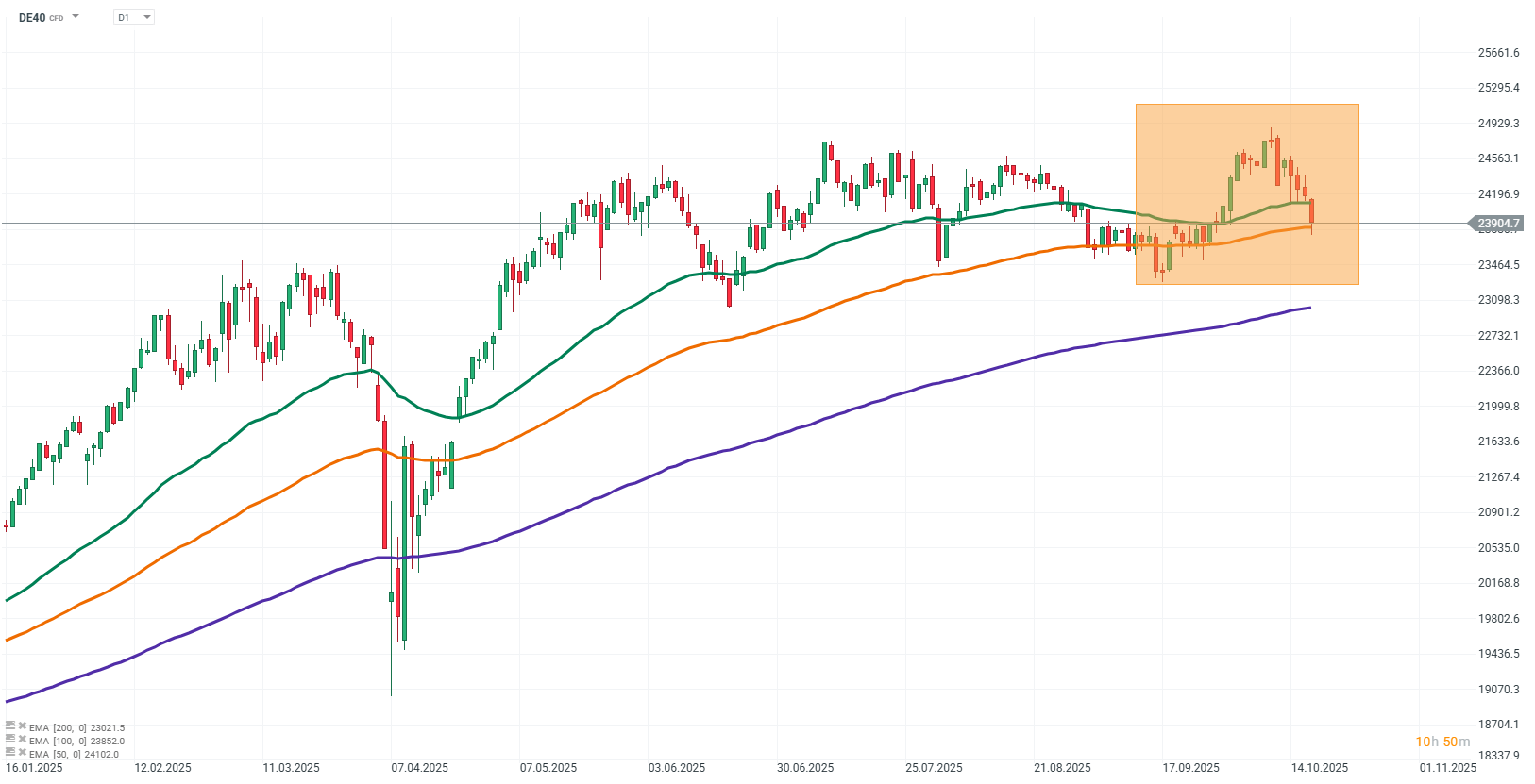Image resolution: width=1535 pixels, height=784 pixels.
Task: Expand the DE40 CFD symbol dropdown arrow
Action: click(x=76, y=17)
